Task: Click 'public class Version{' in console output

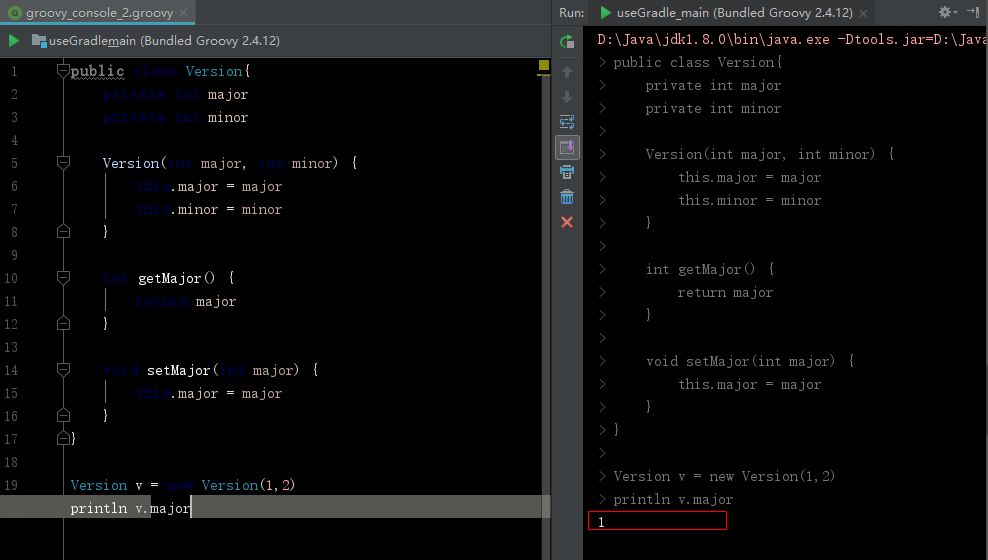Action: tap(698, 62)
